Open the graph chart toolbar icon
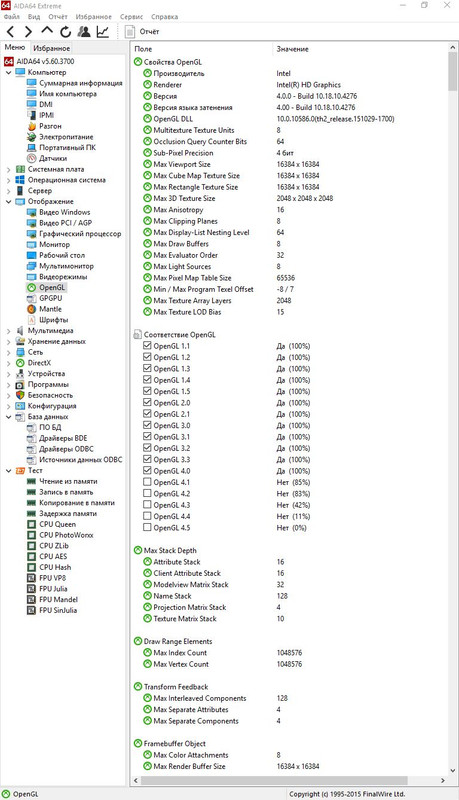This screenshot has width=459, height=800. (x=103, y=32)
